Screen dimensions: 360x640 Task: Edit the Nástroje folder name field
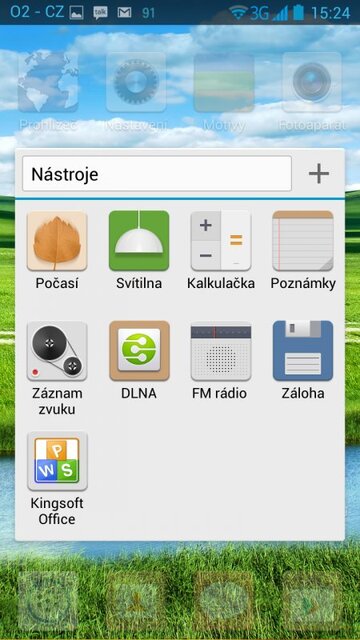coord(157,173)
